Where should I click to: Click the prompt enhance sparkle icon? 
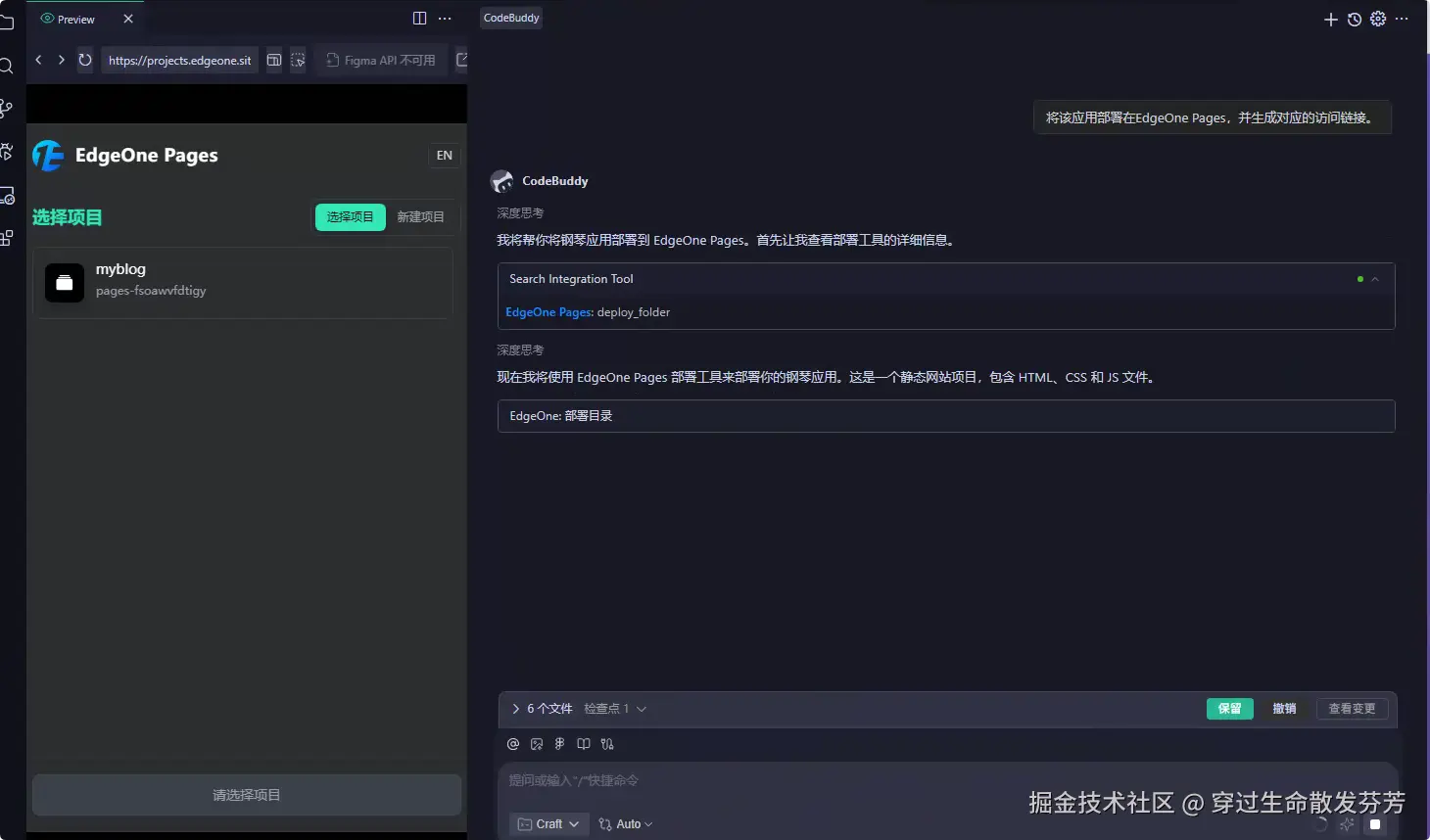point(1347,824)
